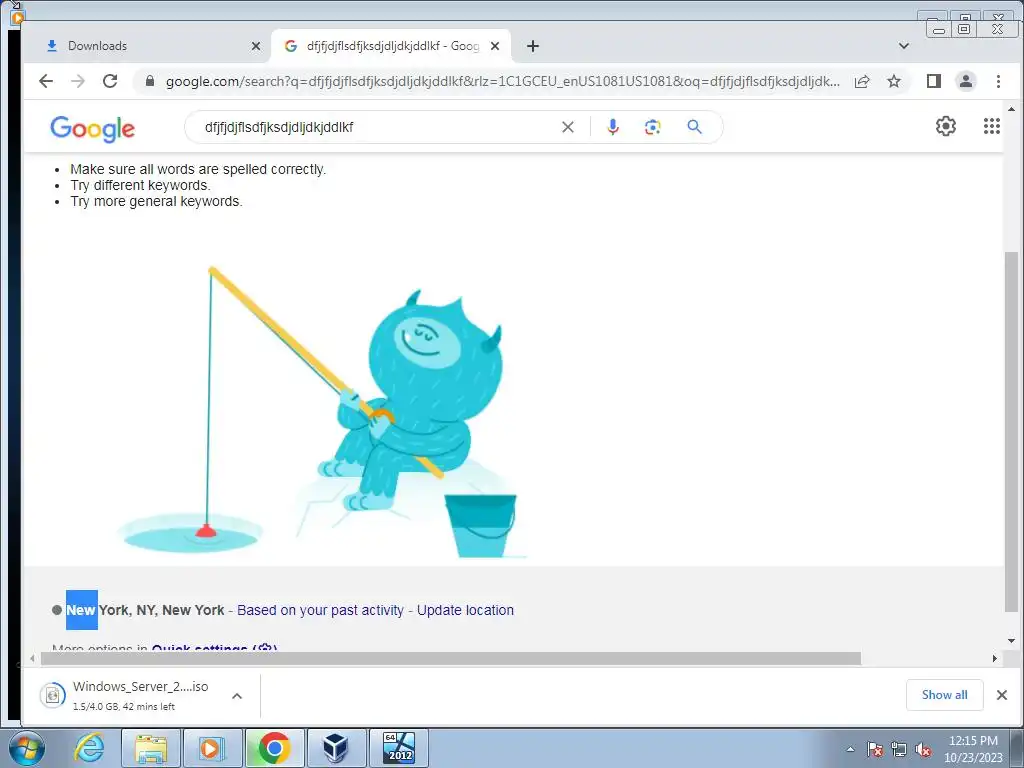Click the vertical scrollbar thumb
Viewport: 1024px width, 768px height.
point(1011,431)
